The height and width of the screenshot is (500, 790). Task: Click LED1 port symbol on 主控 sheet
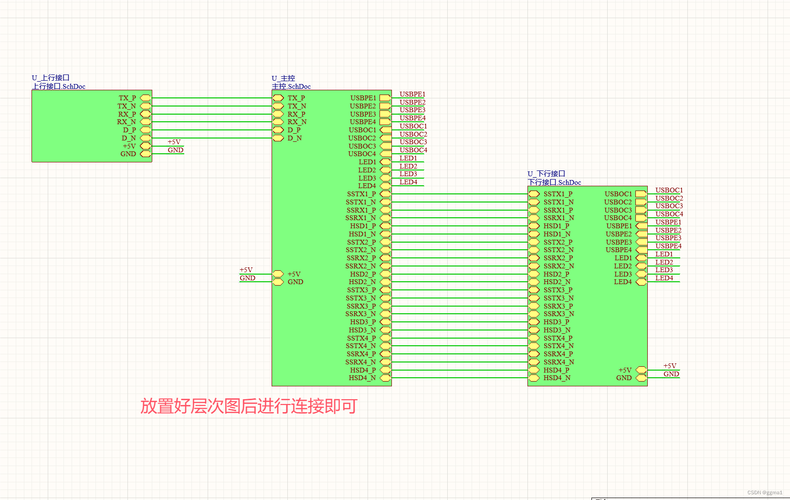coord(385,162)
